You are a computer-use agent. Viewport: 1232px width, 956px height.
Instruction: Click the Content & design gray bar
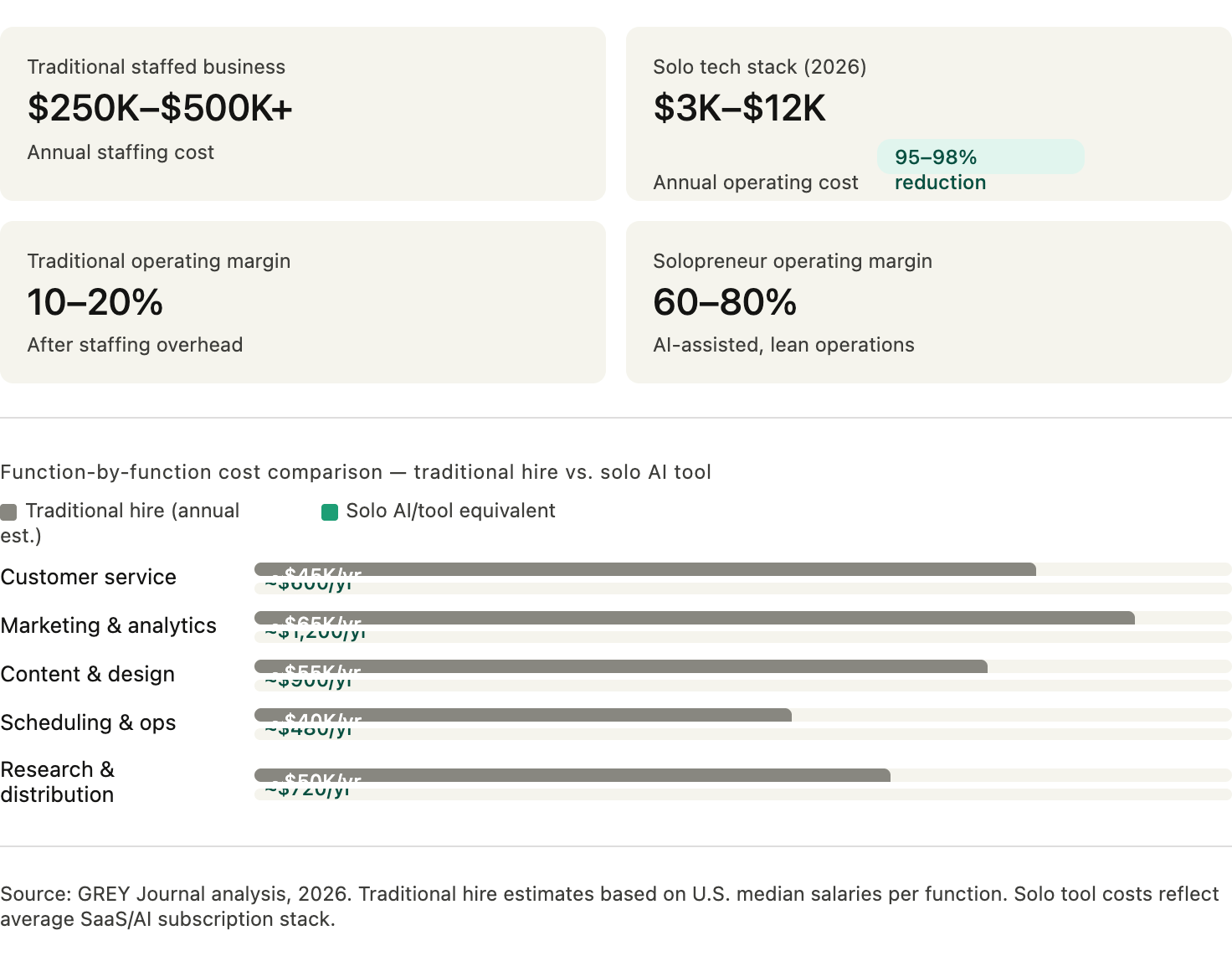(x=621, y=666)
